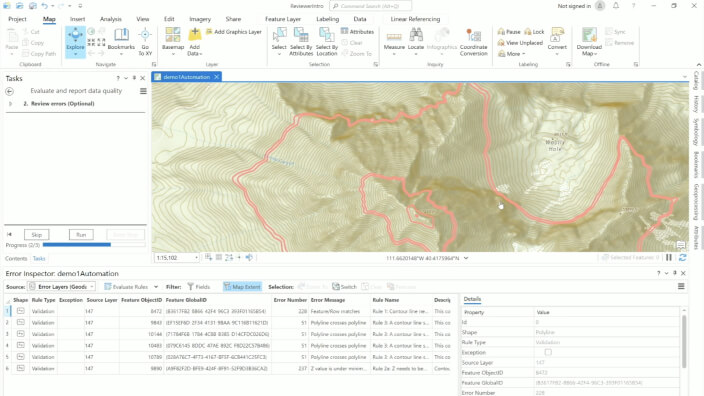The width and height of the screenshot is (704, 396).
Task: Open the Attributes pane button
Action: [x=357, y=31]
